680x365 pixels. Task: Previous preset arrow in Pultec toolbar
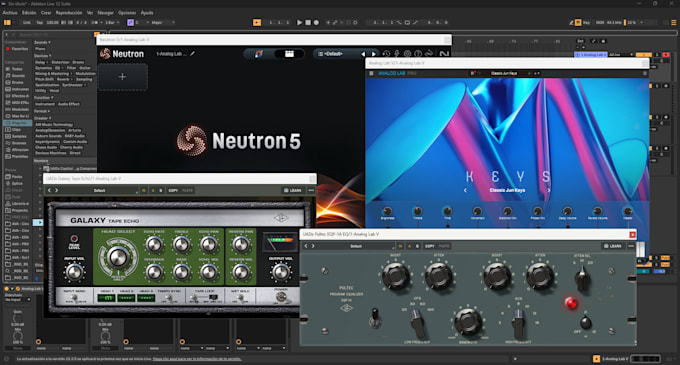coord(306,246)
